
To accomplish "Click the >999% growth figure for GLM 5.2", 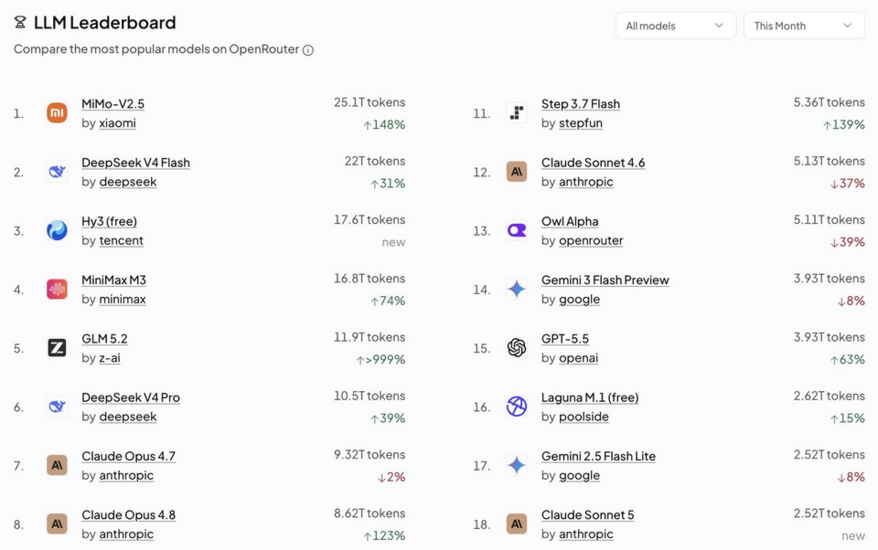I will click(381, 360).
